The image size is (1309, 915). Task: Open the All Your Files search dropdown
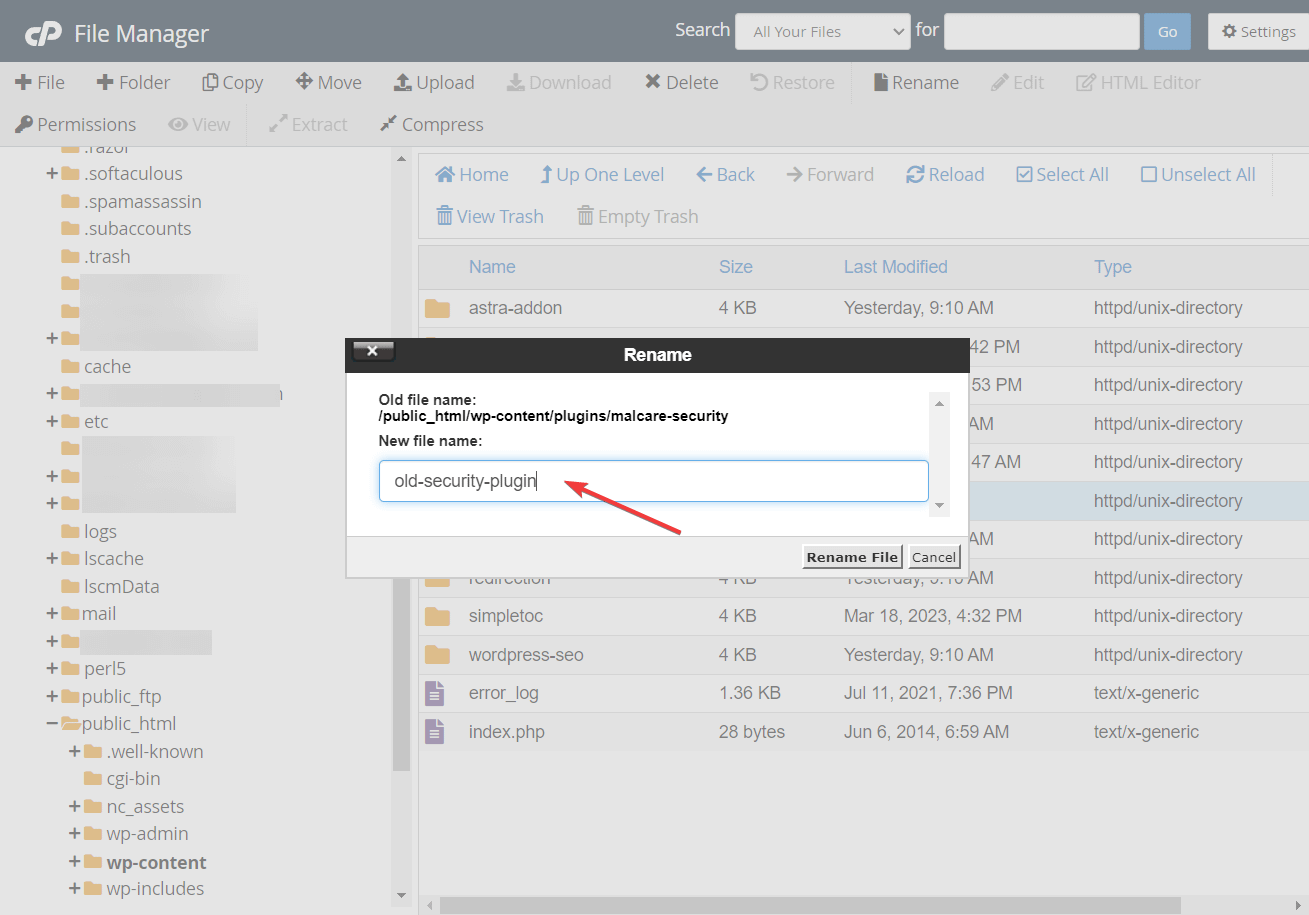coord(822,31)
